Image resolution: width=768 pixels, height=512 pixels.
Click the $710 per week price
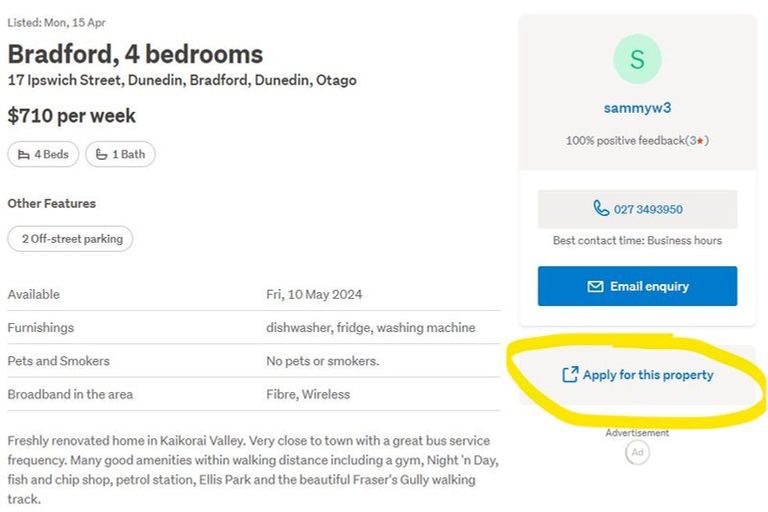pos(71,115)
